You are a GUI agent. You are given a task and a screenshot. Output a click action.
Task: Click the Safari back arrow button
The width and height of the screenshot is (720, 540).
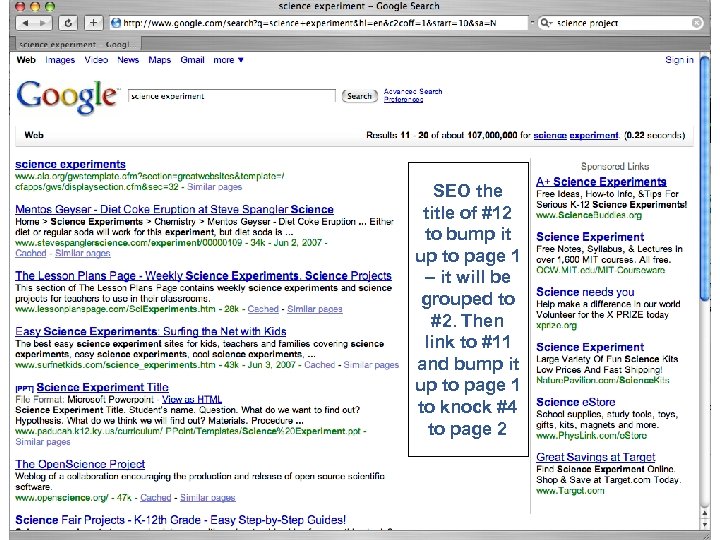tap(25, 23)
